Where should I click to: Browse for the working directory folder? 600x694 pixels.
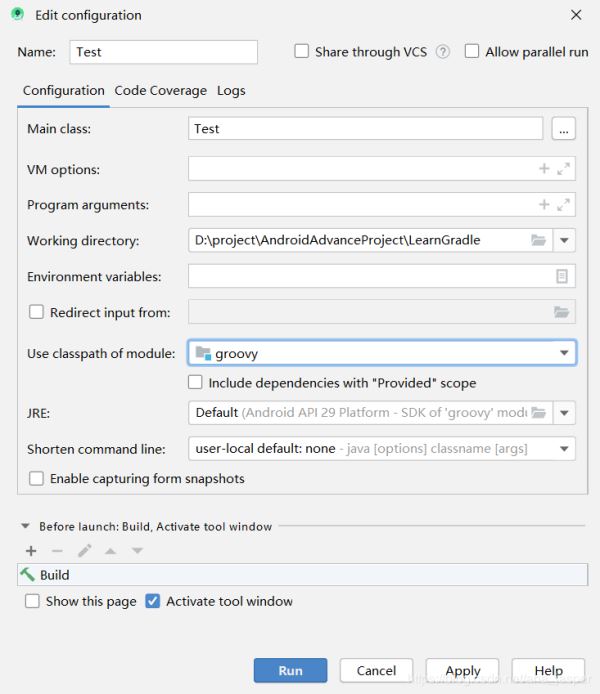pos(539,241)
